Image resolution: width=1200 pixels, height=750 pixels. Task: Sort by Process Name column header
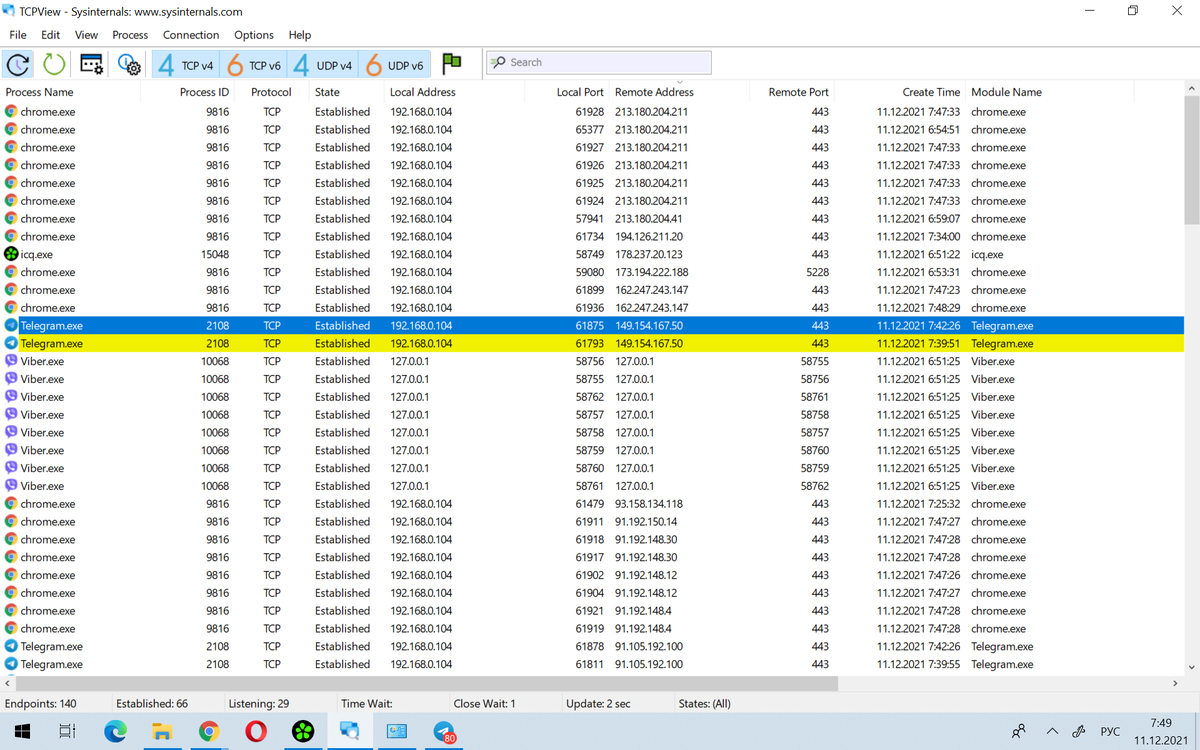[40, 92]
